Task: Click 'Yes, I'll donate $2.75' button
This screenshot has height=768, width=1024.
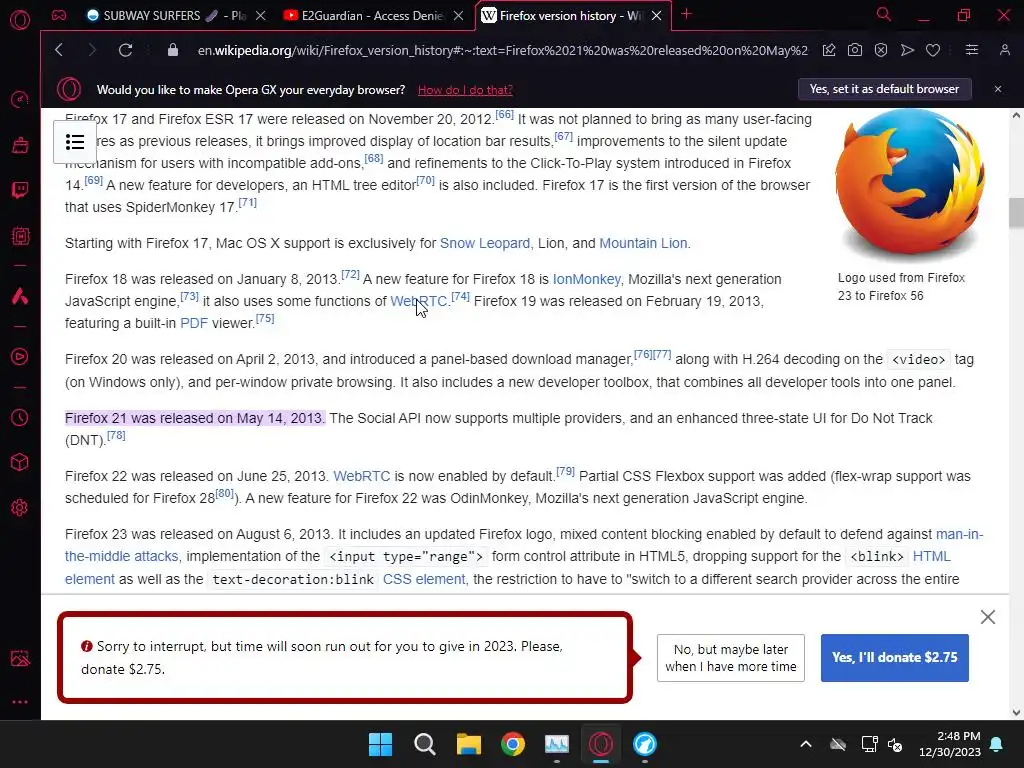Action: pyautogui.click(x=895, y=658)
